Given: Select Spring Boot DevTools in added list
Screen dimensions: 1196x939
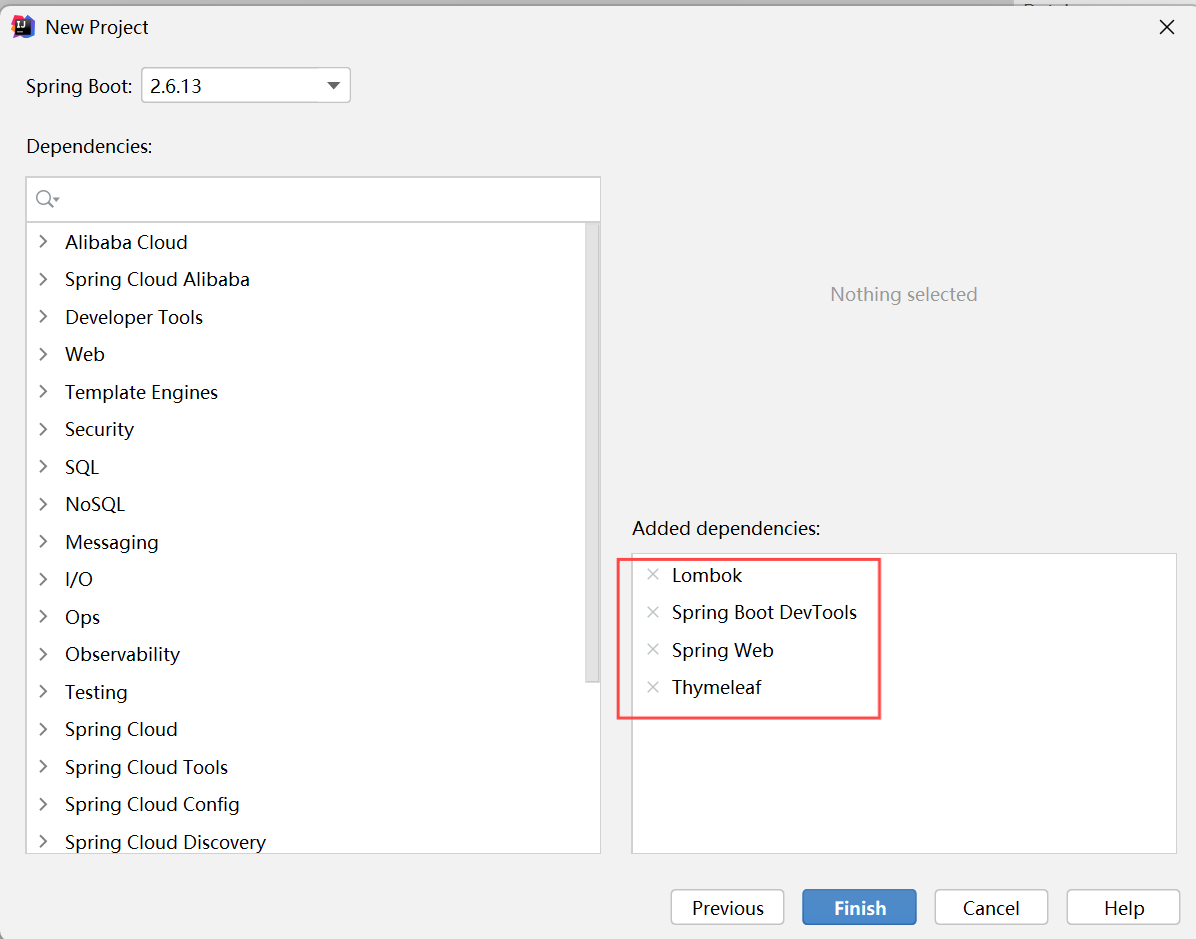Looking at the screenshot, I should [x=764, y=613].
